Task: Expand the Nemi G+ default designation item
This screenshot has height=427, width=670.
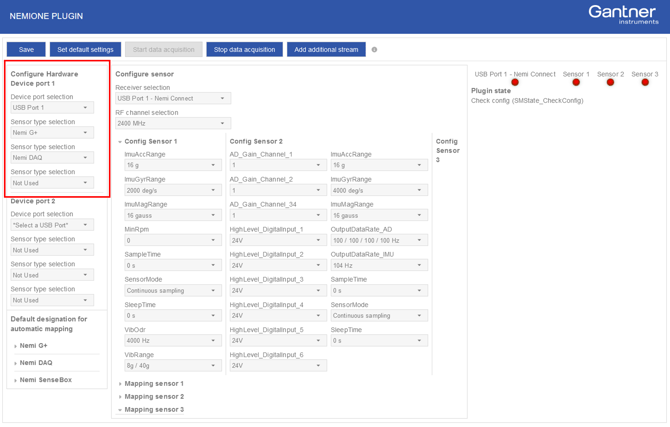Action: coord(30,346)
